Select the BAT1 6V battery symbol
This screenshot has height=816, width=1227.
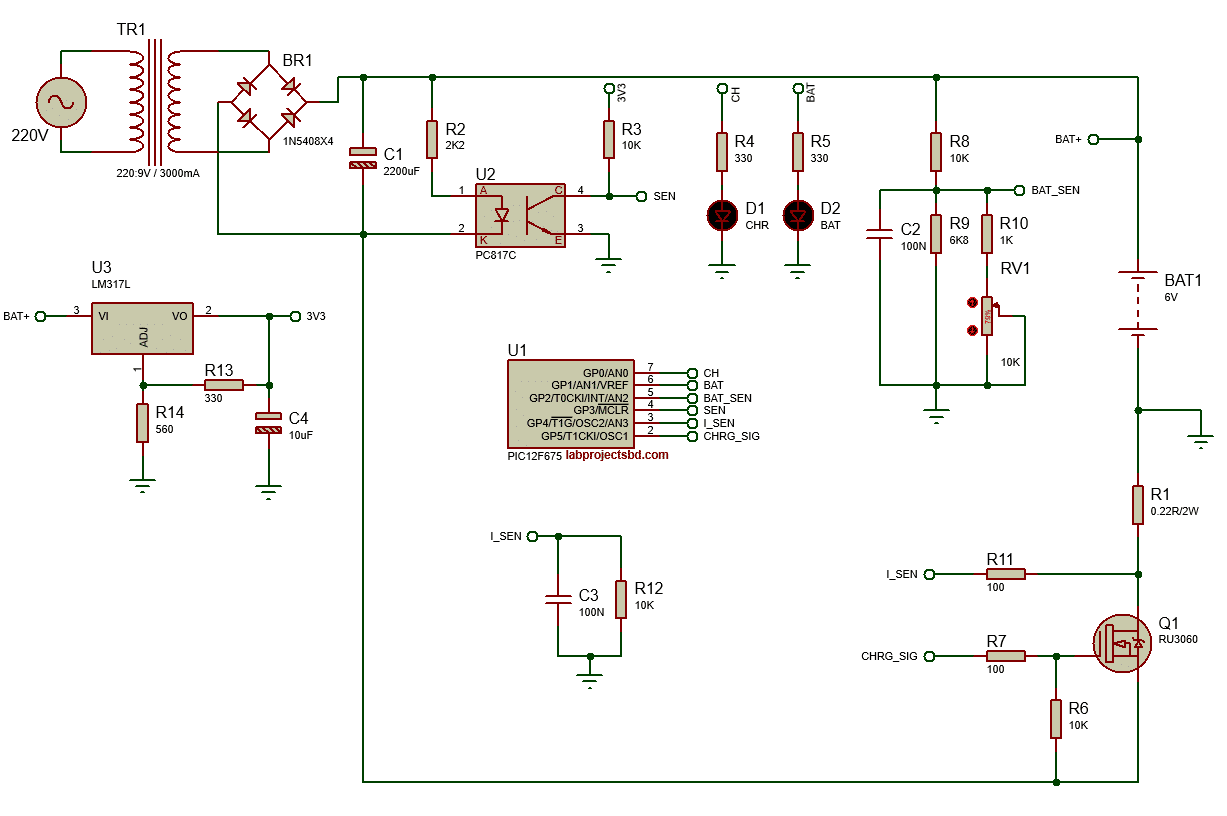point(1138,303)
